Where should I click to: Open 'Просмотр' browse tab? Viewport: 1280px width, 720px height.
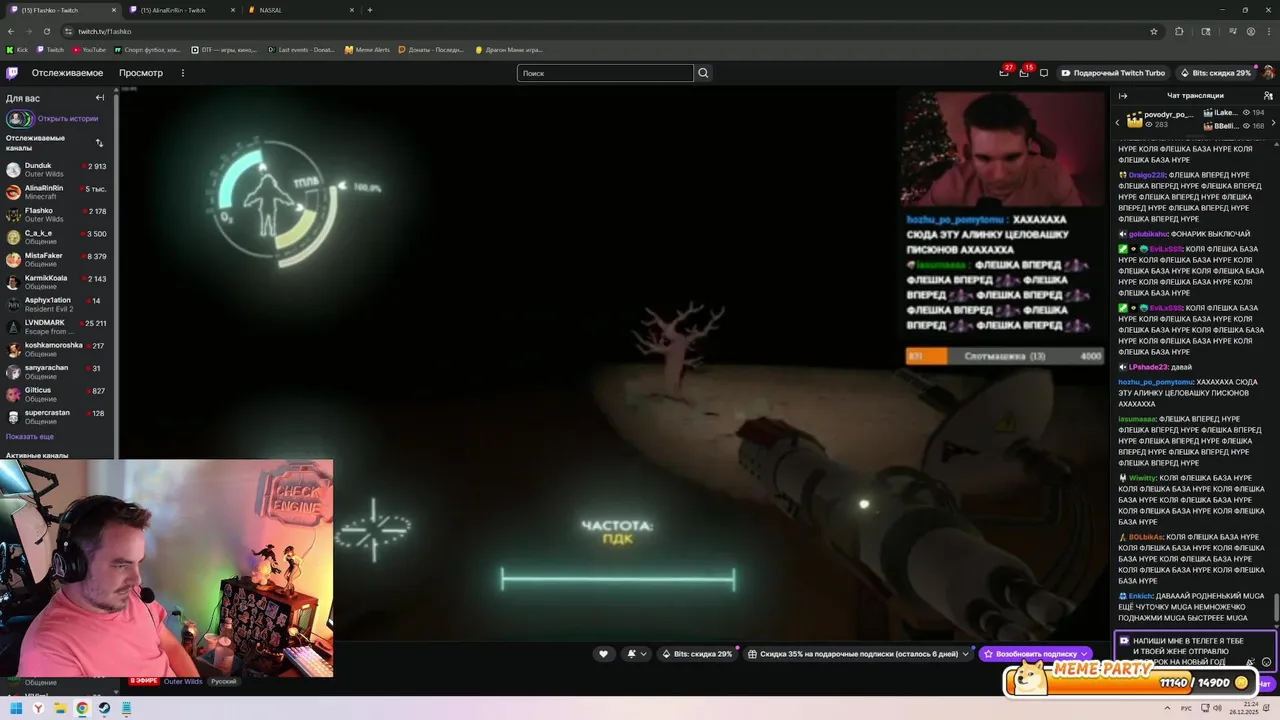point(141,73)
